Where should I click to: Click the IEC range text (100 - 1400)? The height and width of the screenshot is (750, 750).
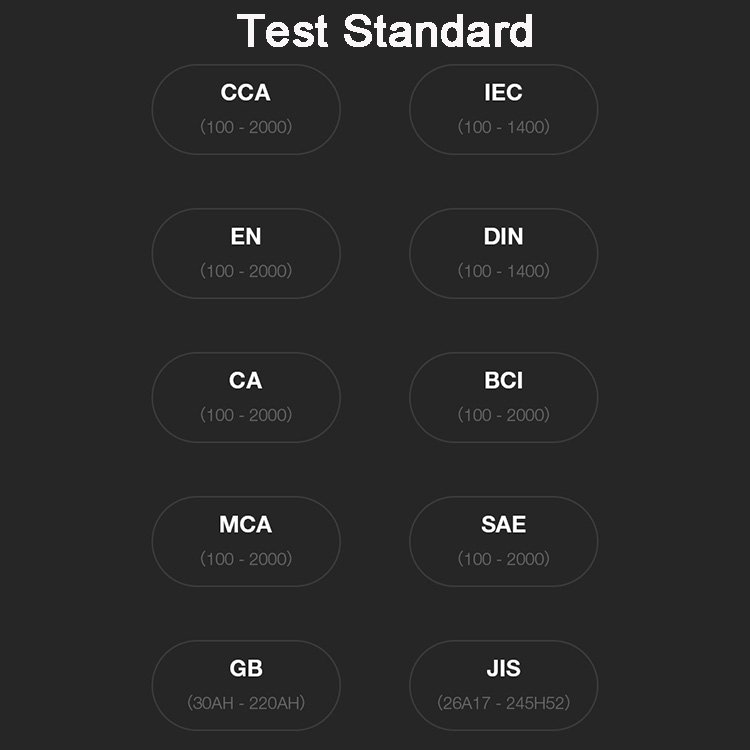[503, 127]
